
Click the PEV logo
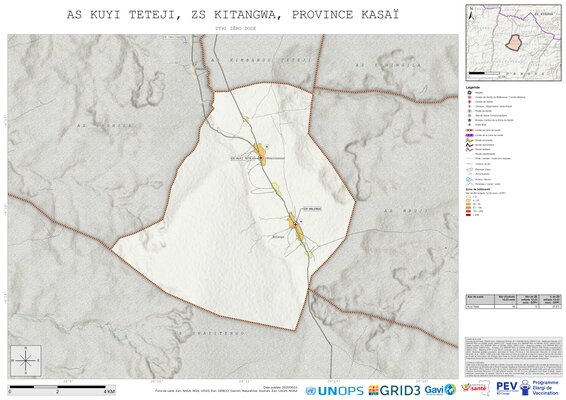click(507, 388)
